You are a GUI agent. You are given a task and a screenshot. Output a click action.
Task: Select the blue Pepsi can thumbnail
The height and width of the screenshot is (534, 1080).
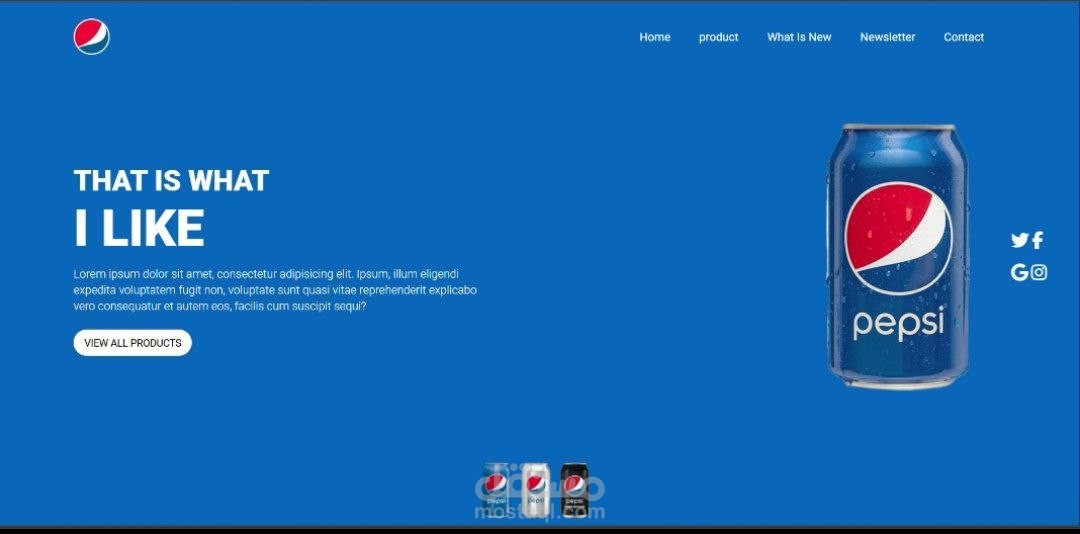tap(496, 489)
